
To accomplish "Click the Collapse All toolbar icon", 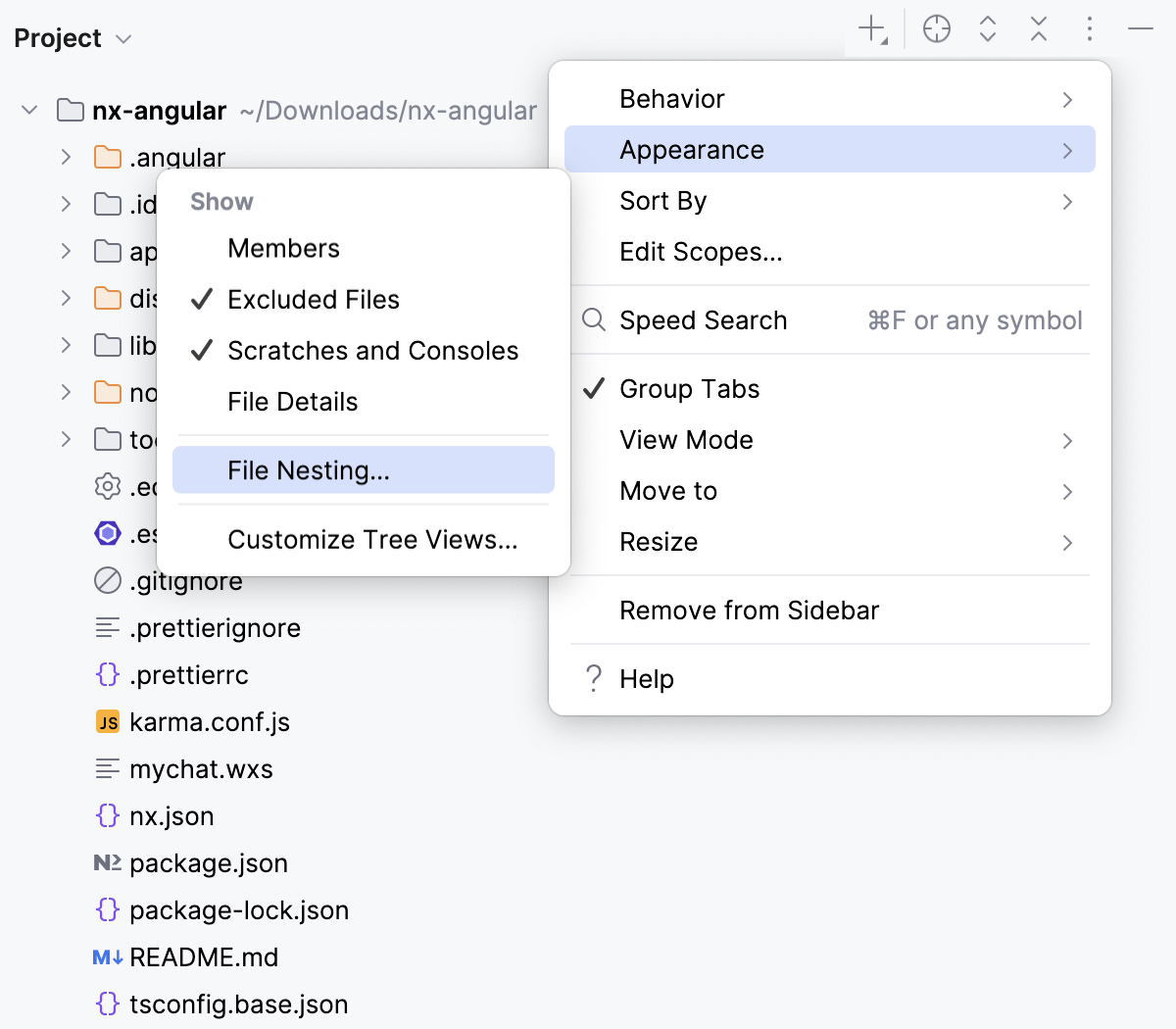I will pos(1038,28).
